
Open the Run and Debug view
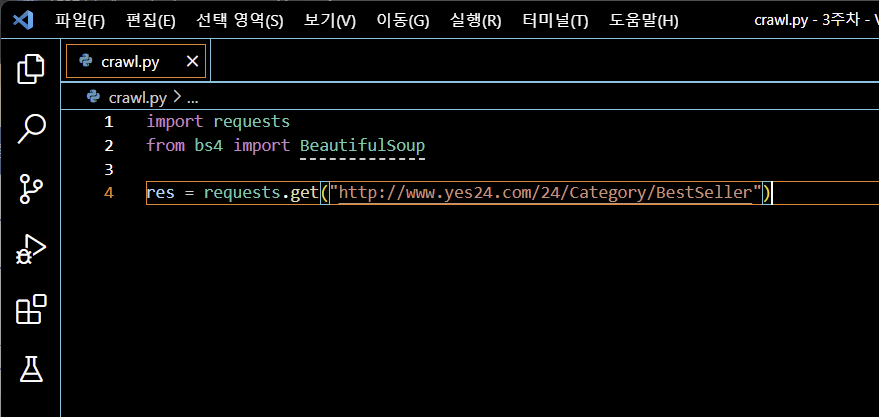[30, 249]
